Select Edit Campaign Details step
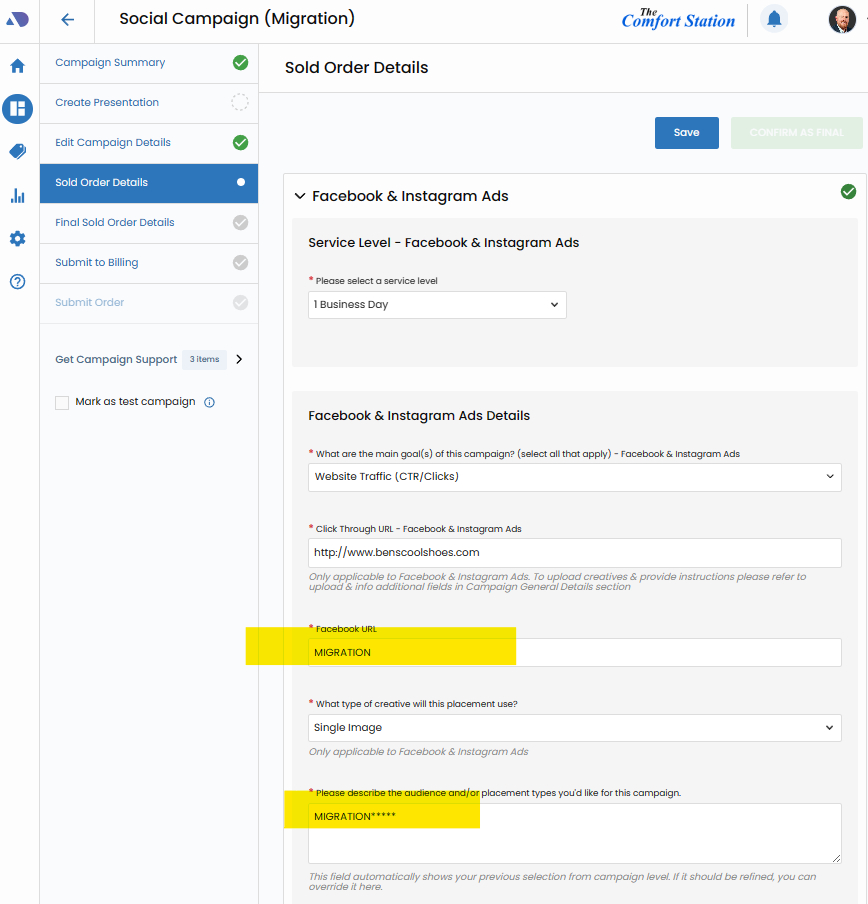 (113, 143)
